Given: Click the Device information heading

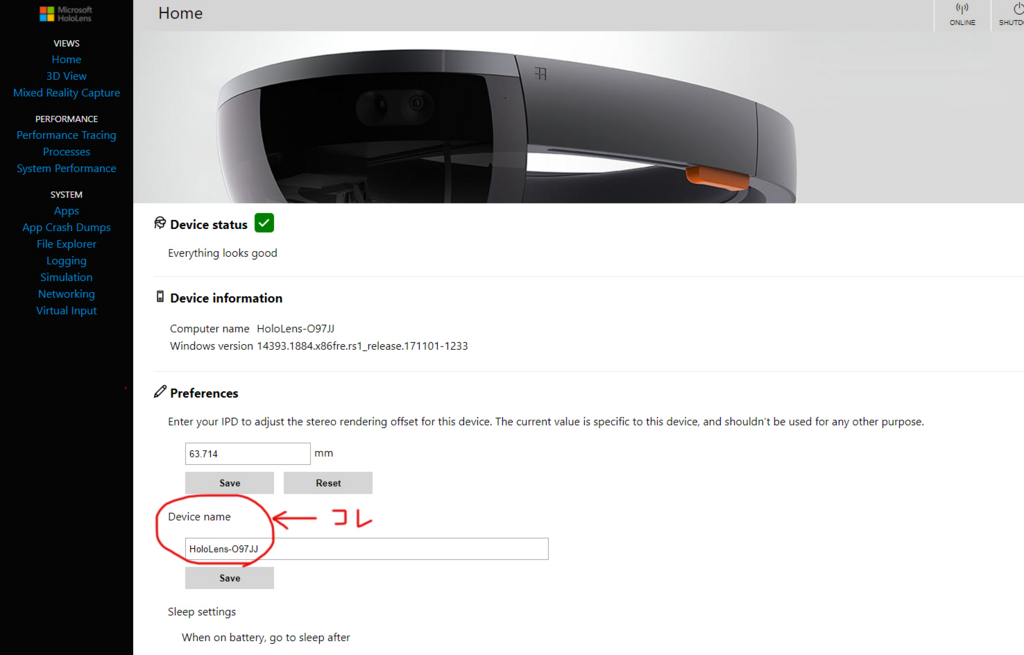Looking at the screenshot, I should pos(227,298).
